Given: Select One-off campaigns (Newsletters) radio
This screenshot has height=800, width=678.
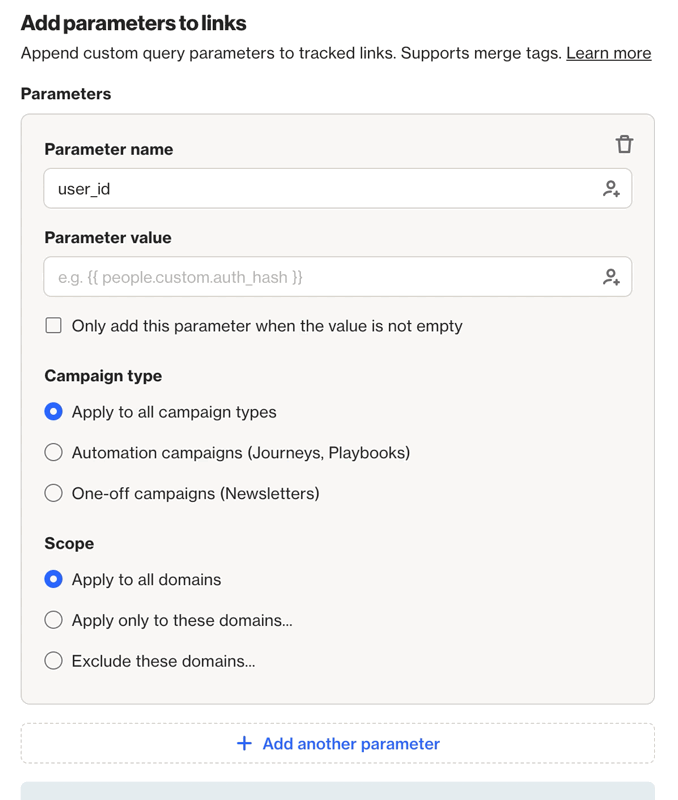Looking at the screenshot, I should point(54,493).
